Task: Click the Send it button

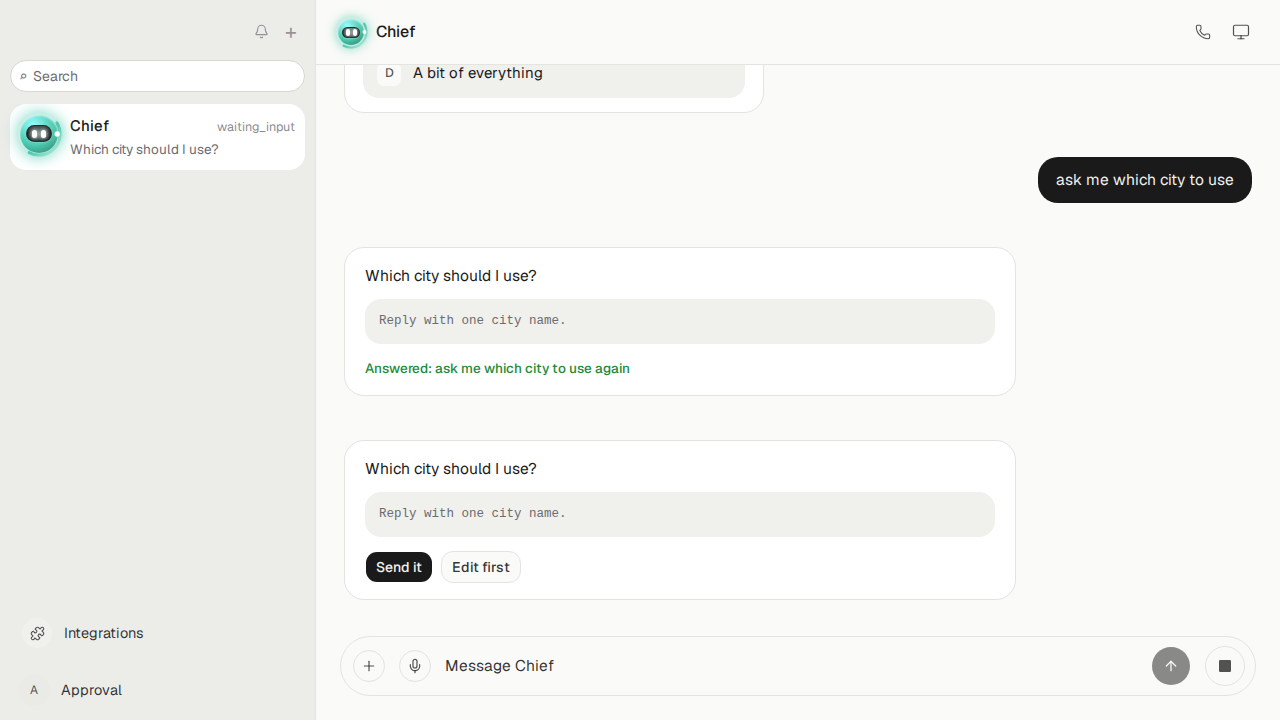Action: click(x=399, y=567)
